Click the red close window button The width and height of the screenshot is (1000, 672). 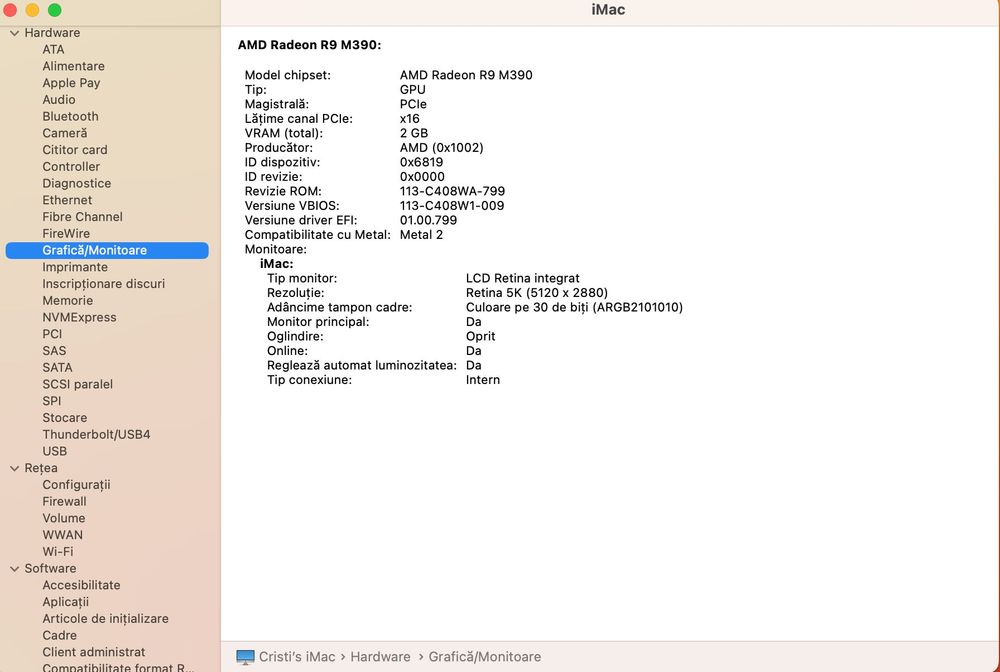(x=10, y=10)
